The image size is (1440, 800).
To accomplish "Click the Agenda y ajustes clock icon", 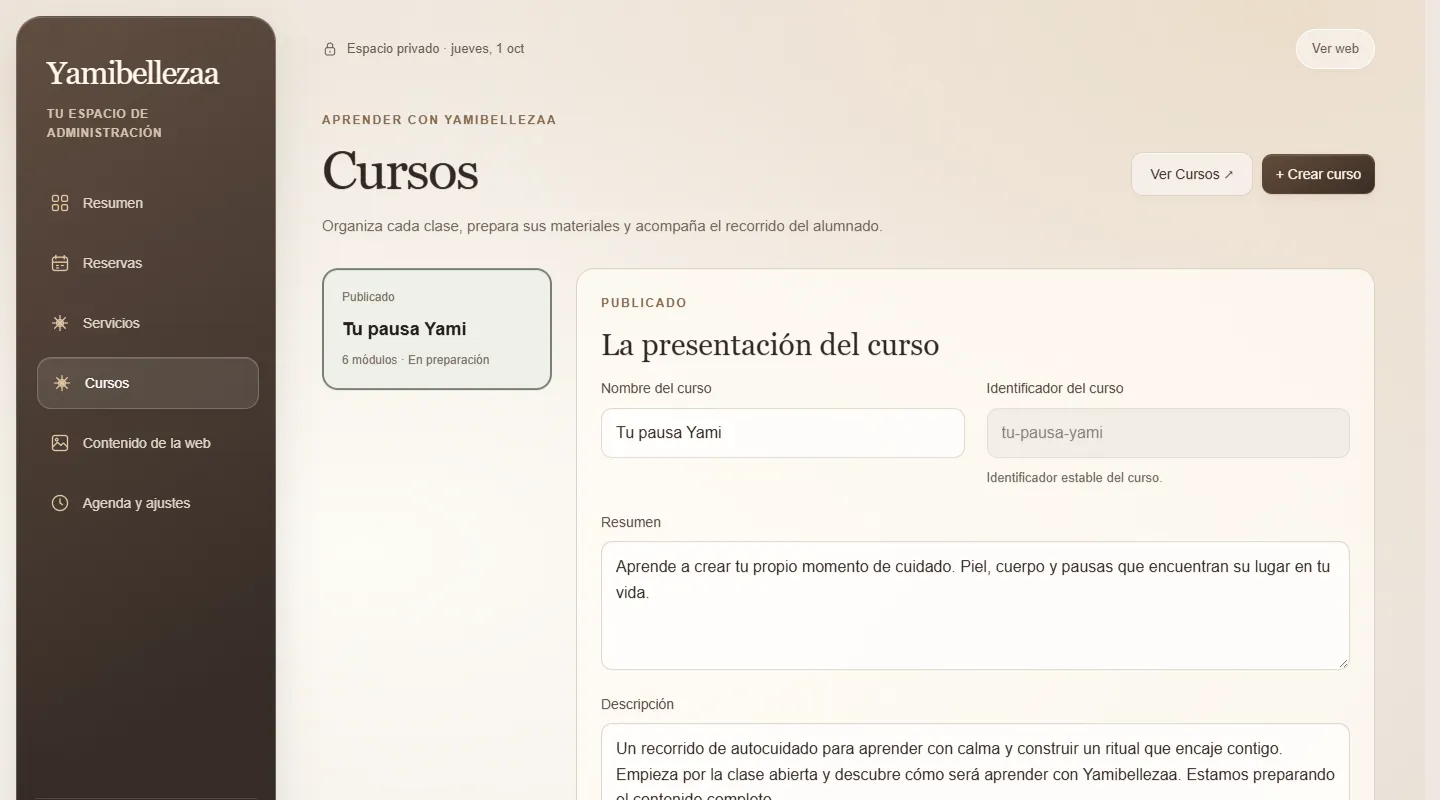I will click(x=60, y=503).
